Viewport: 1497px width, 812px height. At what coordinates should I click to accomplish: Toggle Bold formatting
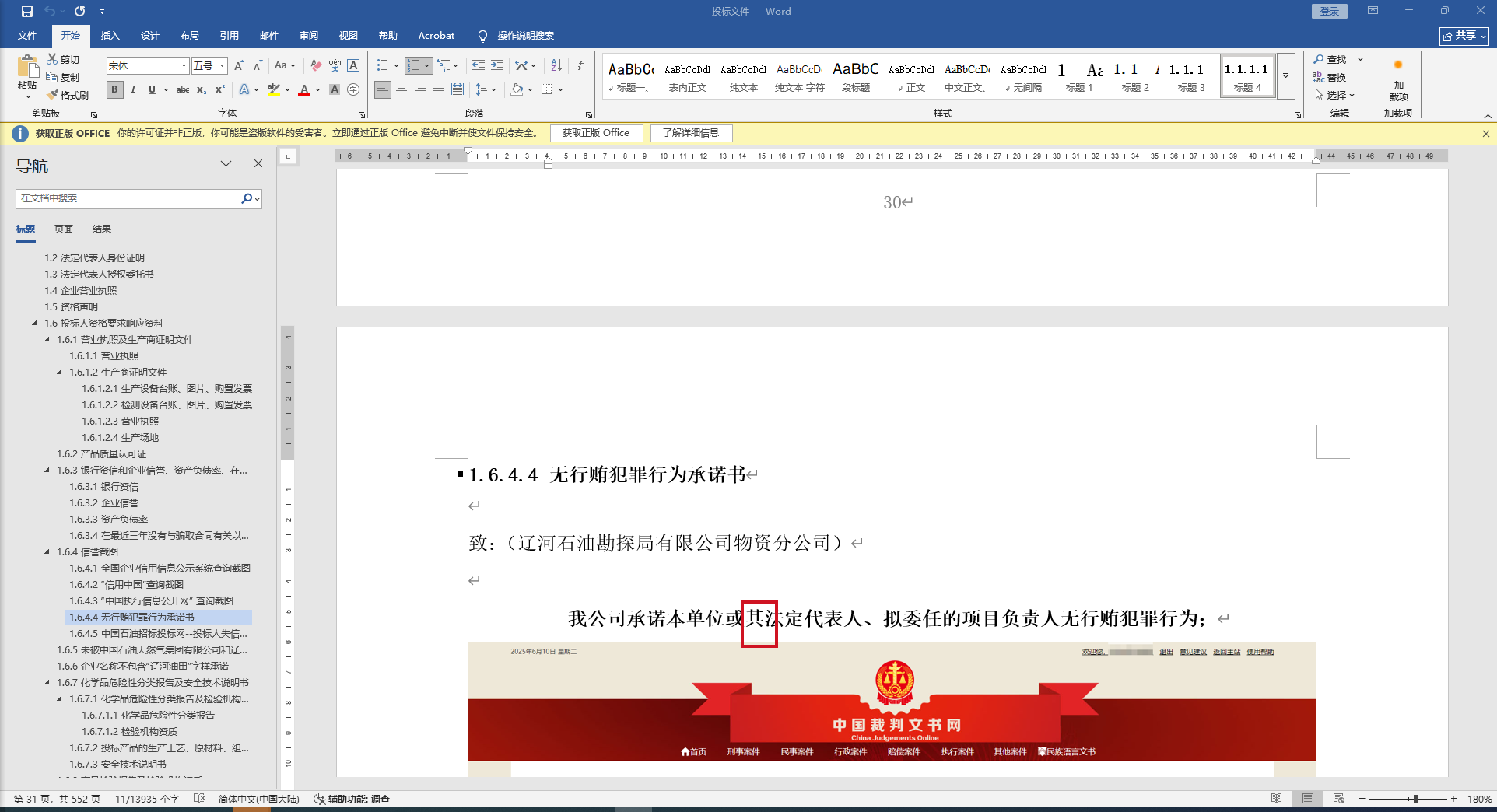114,89
